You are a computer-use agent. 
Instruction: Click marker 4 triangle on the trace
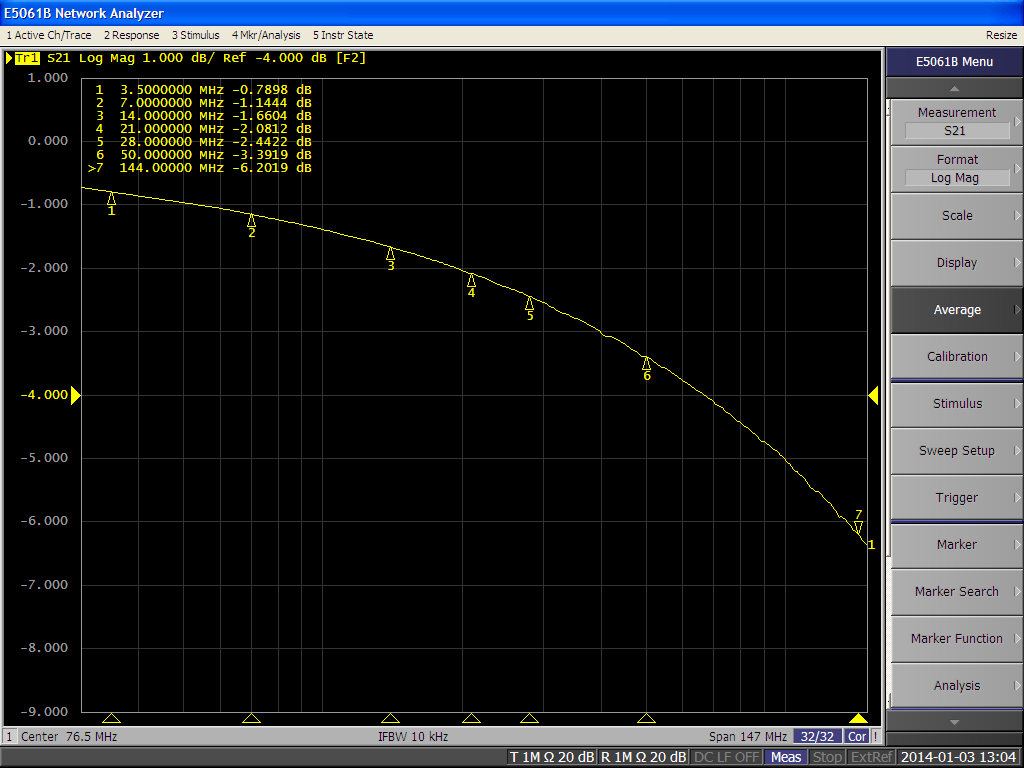[x=472, y=280]
